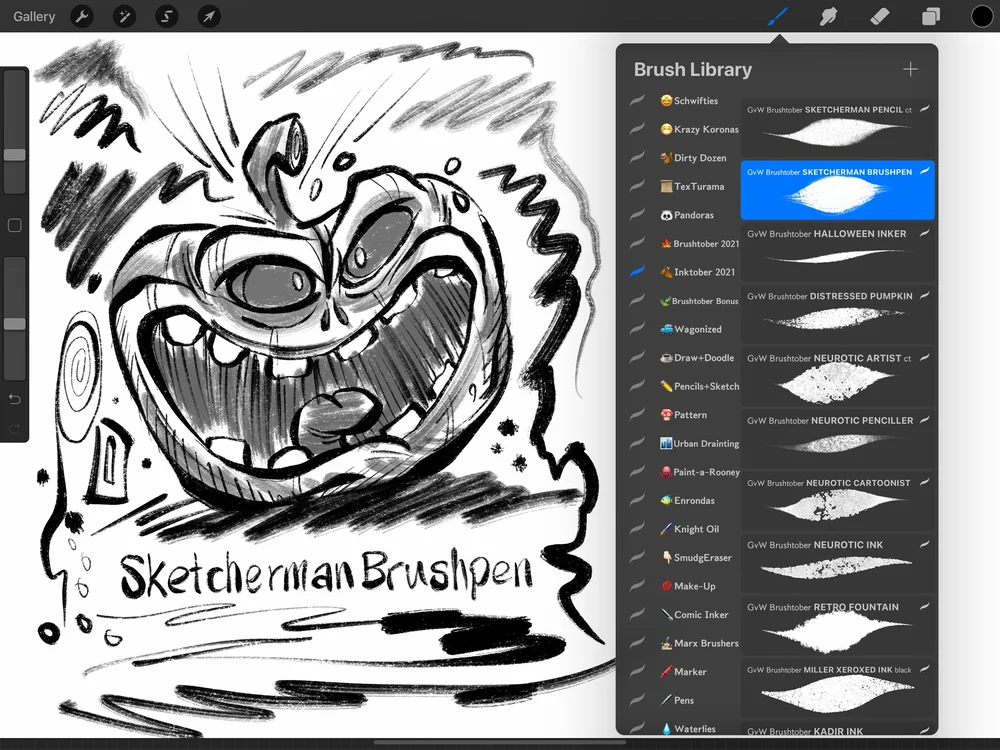Select the Eraser tool

879,16
